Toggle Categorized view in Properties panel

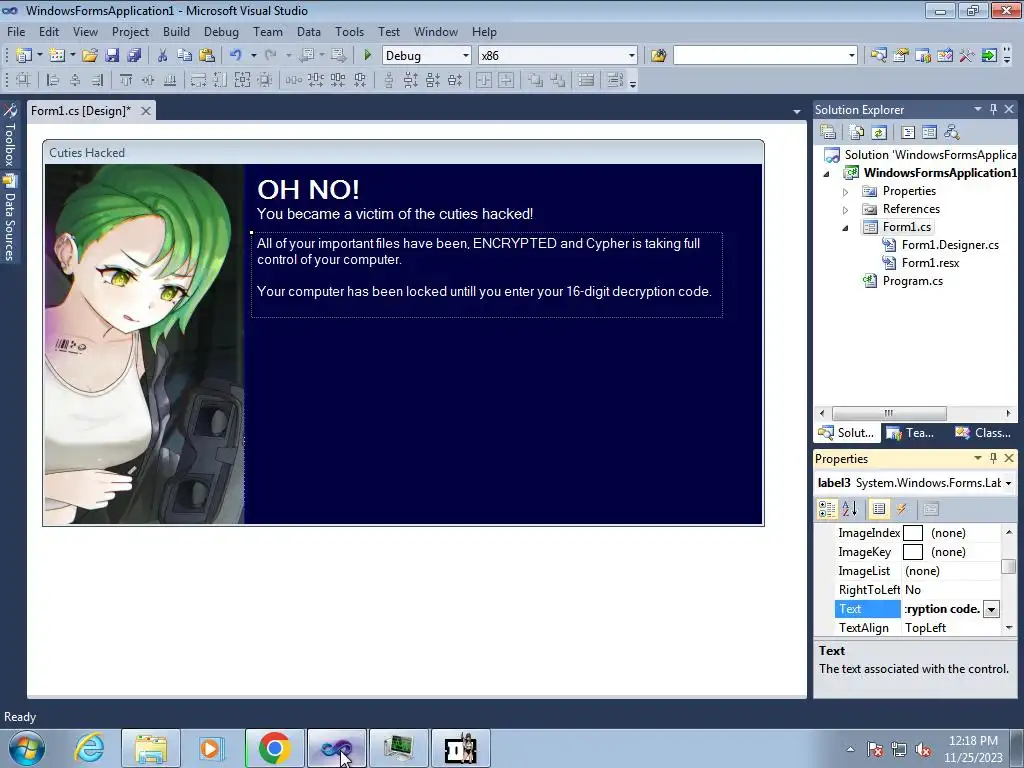coord(827,509)
